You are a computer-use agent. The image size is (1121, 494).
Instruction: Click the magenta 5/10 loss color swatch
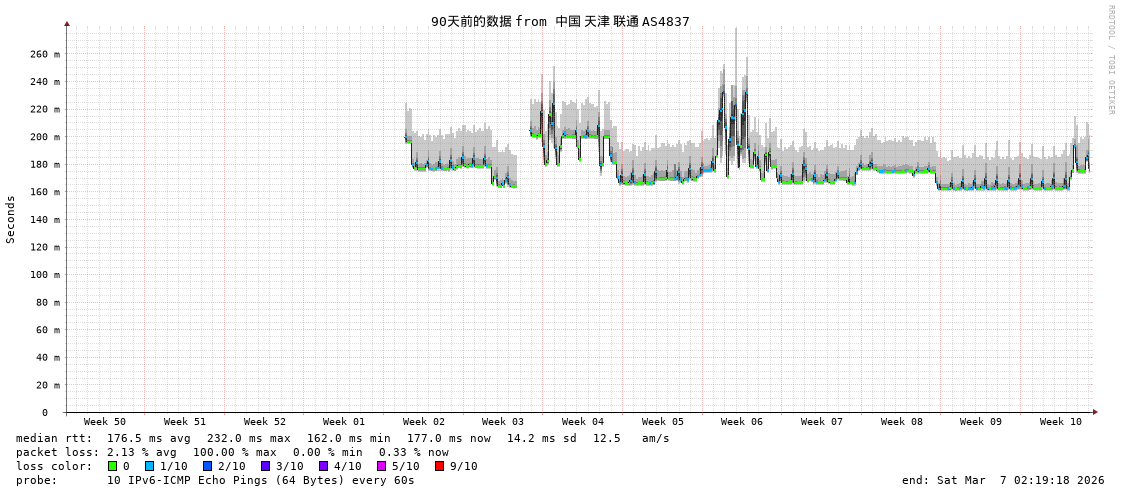[381, 466]
